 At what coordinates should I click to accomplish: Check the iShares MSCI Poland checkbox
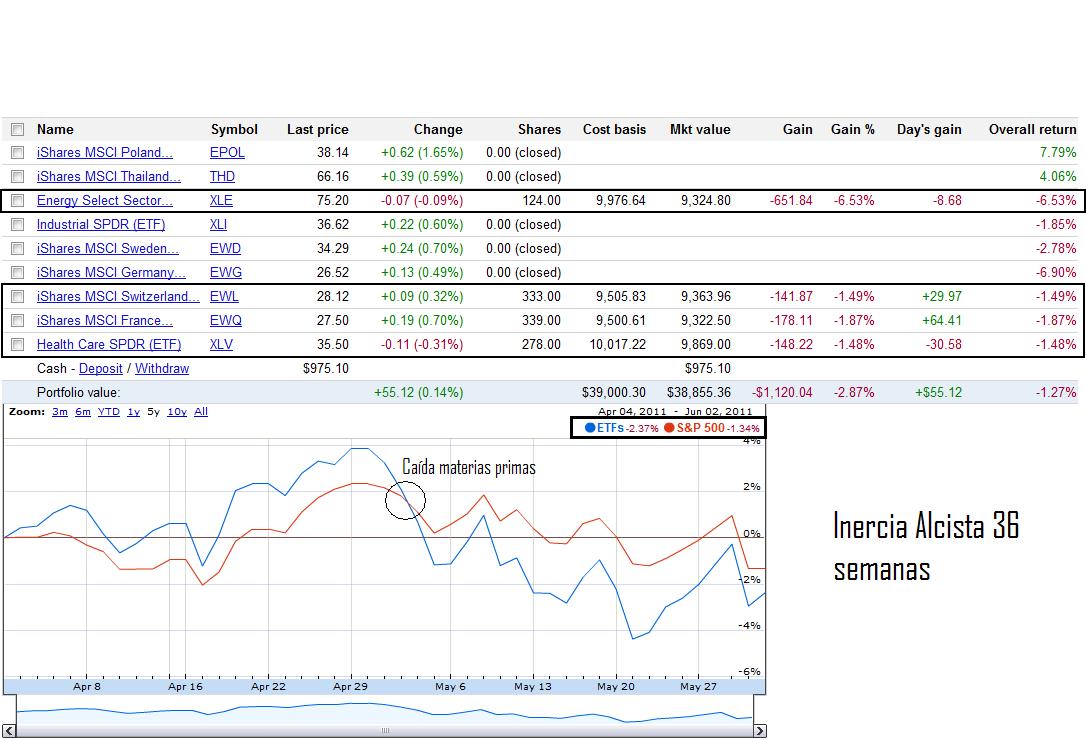(17, 153)
